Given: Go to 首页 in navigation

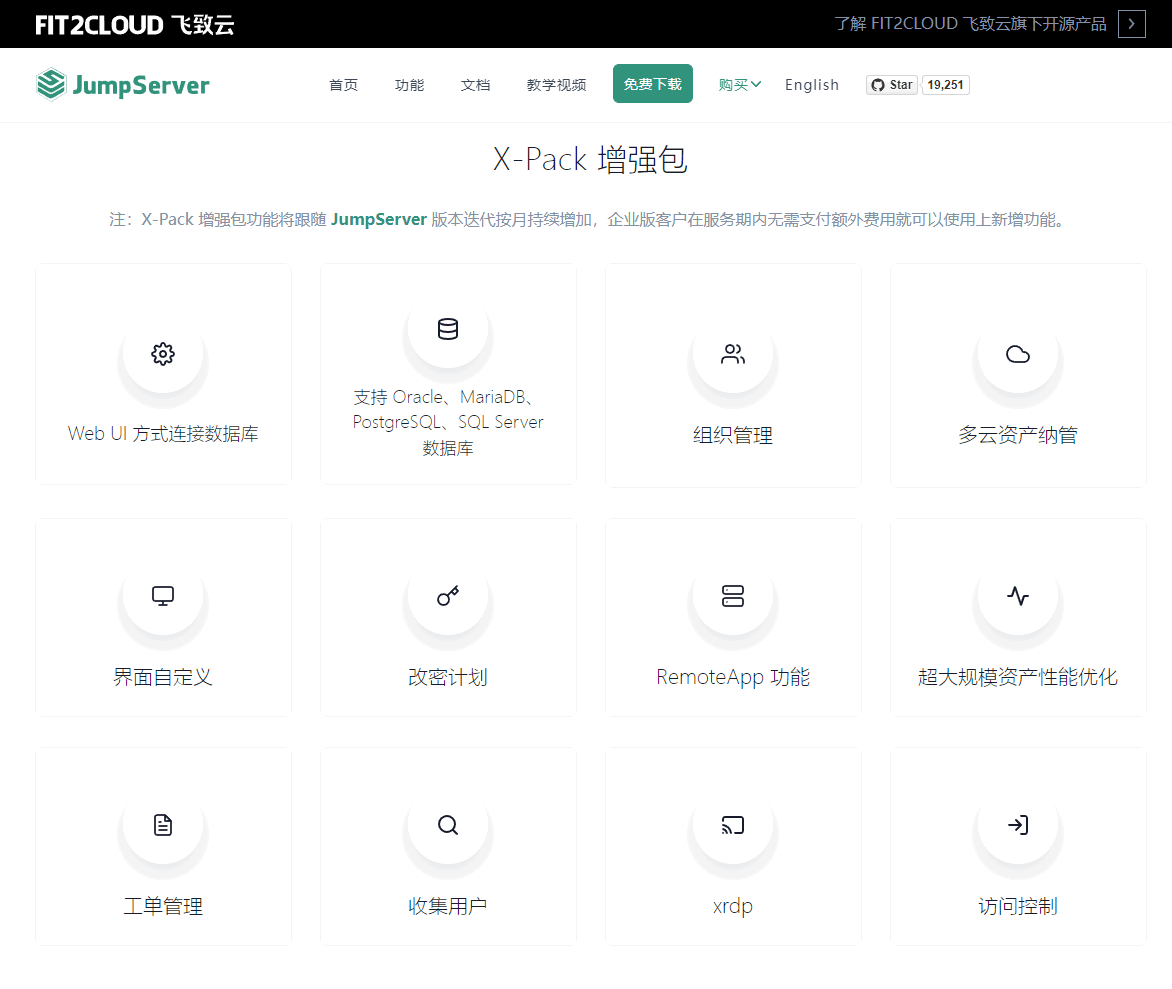Looking at the screenshot, I should click(x=343, y=84).
